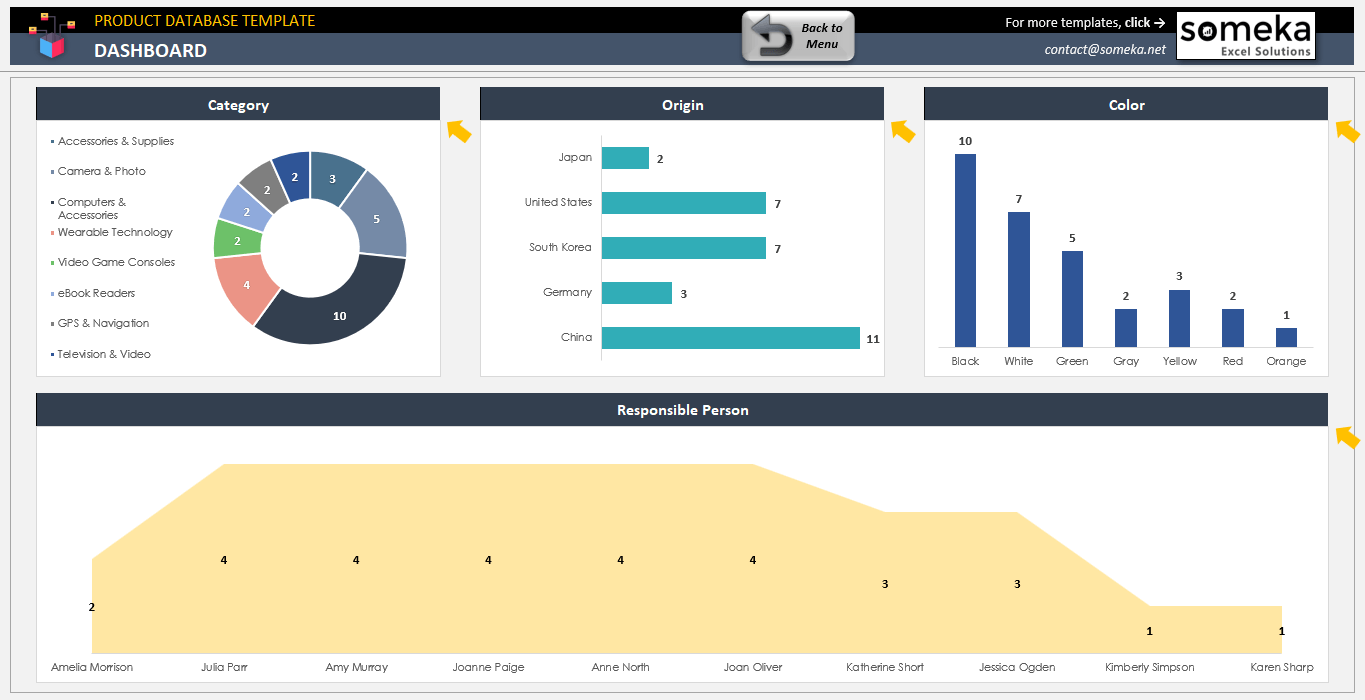Open the contact@someka.net email link
Screen dimensions: 1365x700
click(x=1105, y=49)
